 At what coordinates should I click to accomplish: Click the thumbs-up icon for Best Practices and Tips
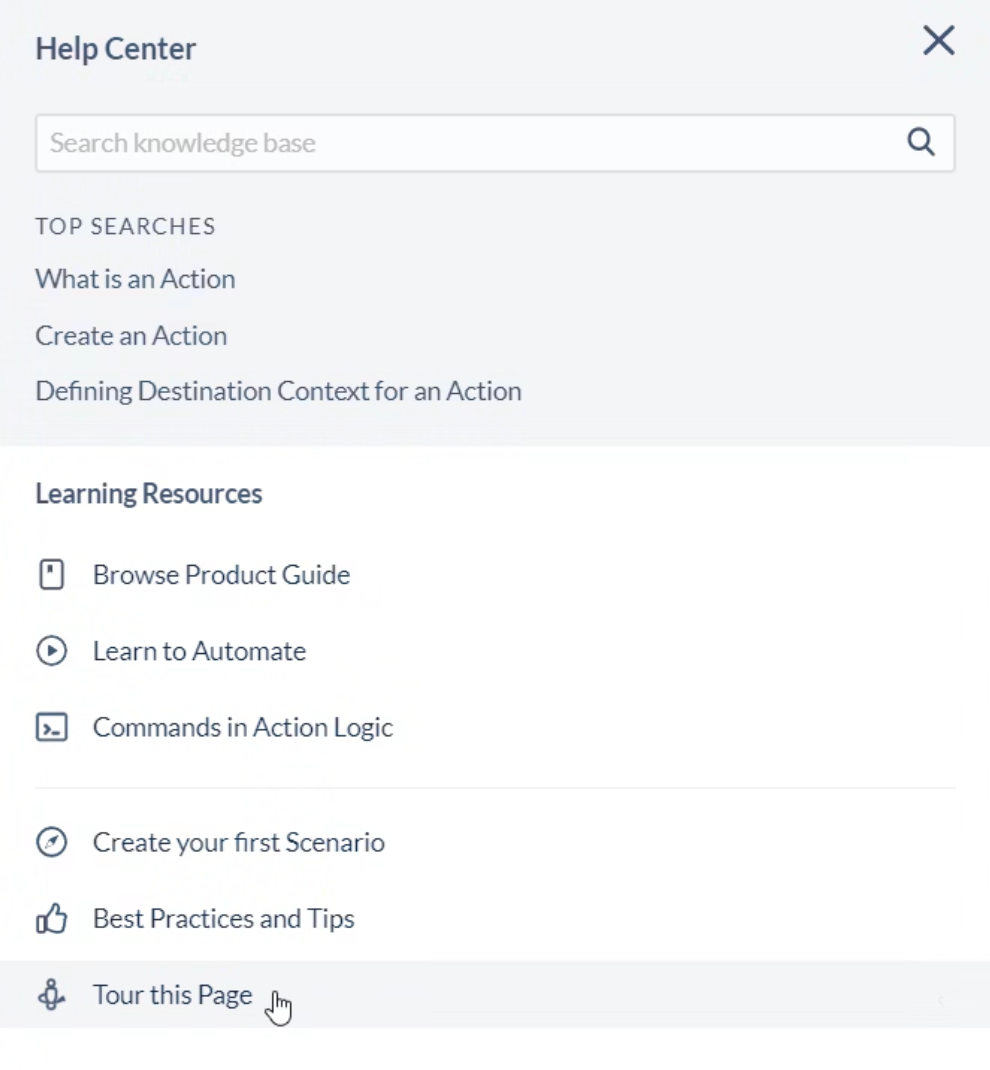coord(51,919)
